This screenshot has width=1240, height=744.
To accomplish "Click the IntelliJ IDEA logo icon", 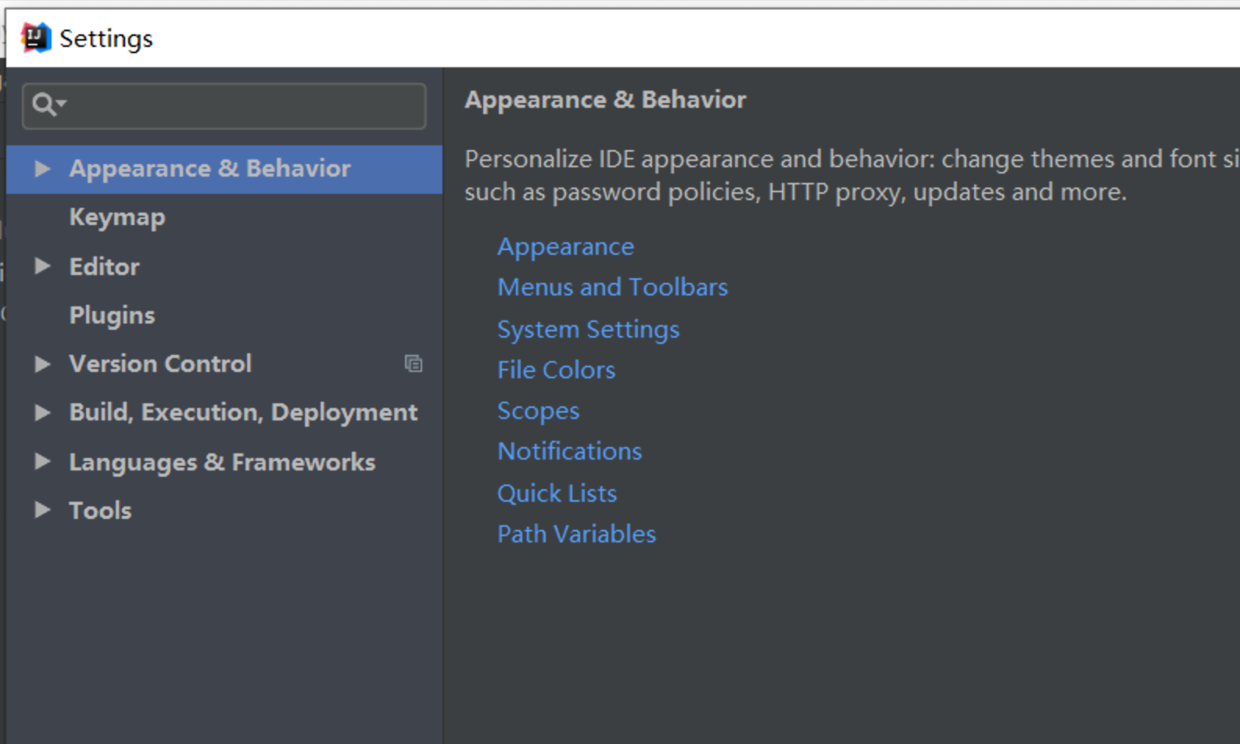I will point(36,38).
